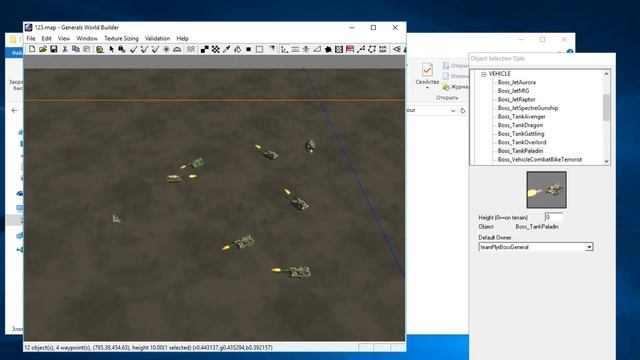The height and width of the screenshot is (360, 640).
Task: Select Boss_JetAurora in the object list
Action: point(517,82)
